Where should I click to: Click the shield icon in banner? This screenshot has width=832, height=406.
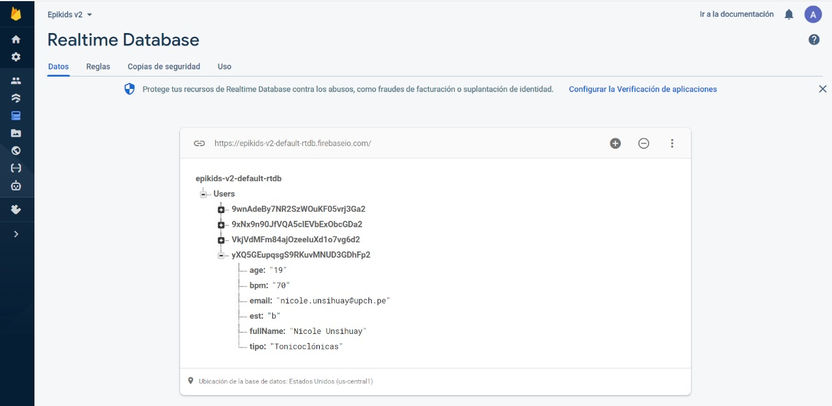click(129, 89)
